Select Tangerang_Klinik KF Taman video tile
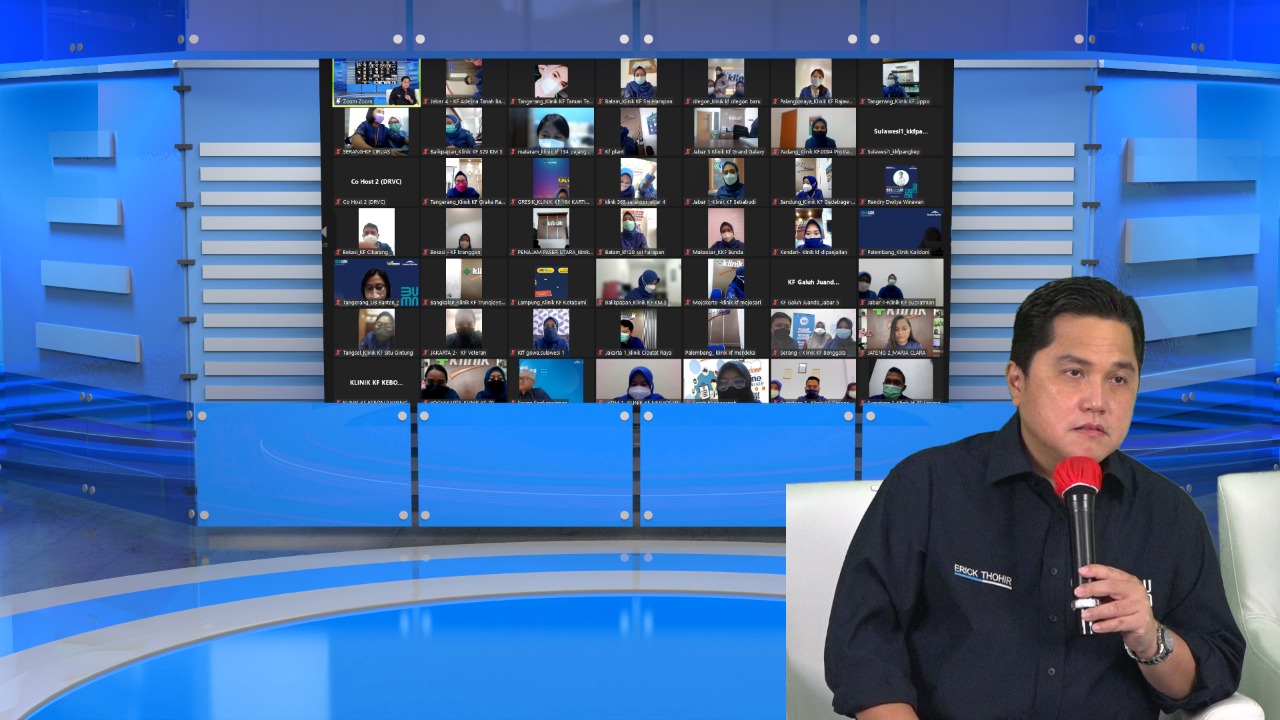 [x=551, y=82]
